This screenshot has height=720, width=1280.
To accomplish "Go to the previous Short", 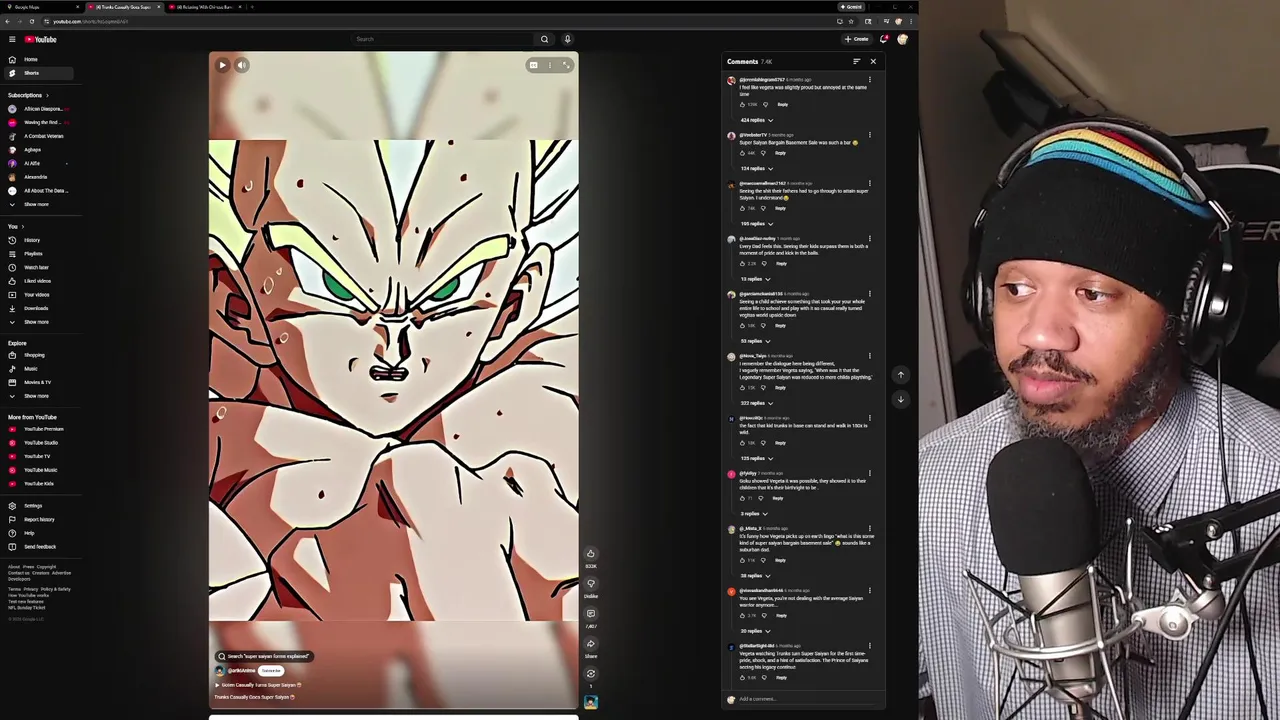I will (900, 375).
